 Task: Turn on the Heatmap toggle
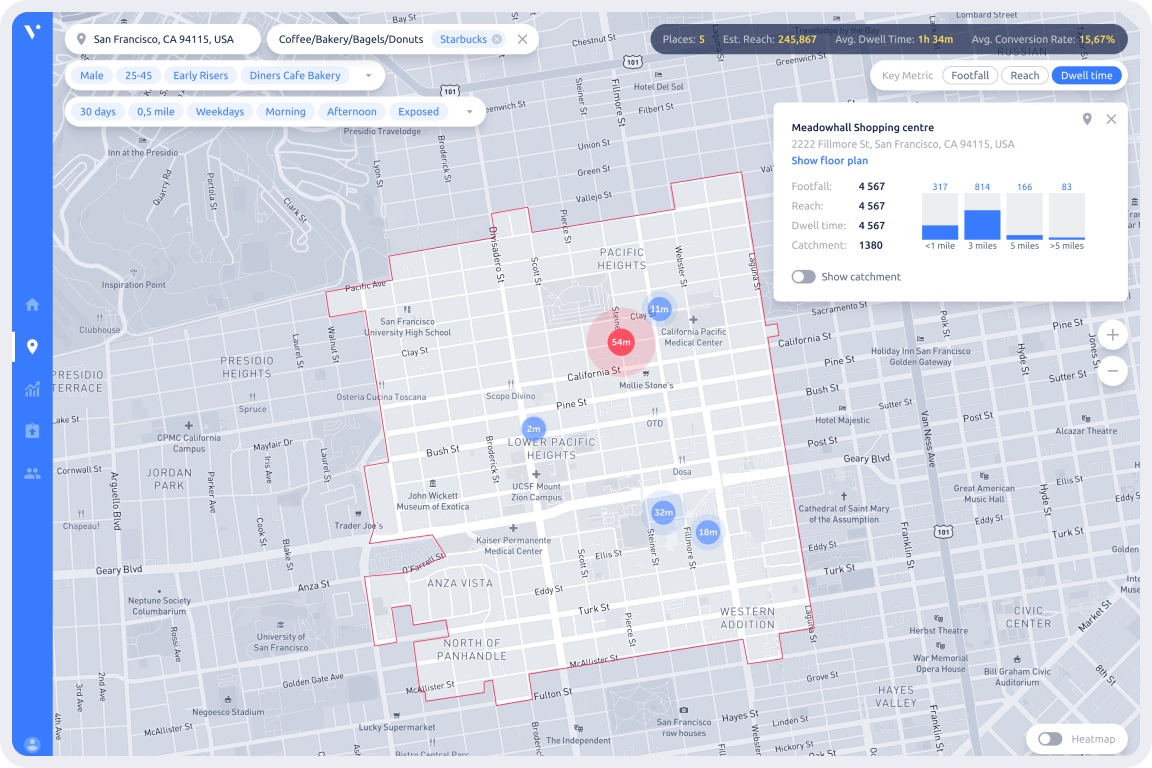1049,739
